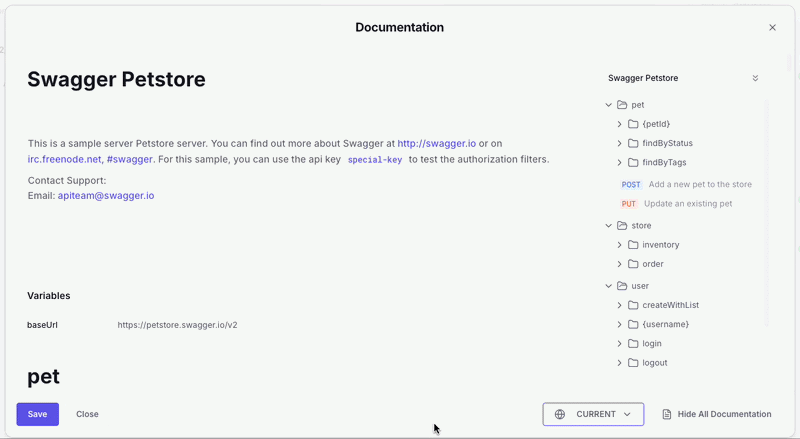Click the {username} folder icon
Screen dimensions: 800x439
point(633,324)
